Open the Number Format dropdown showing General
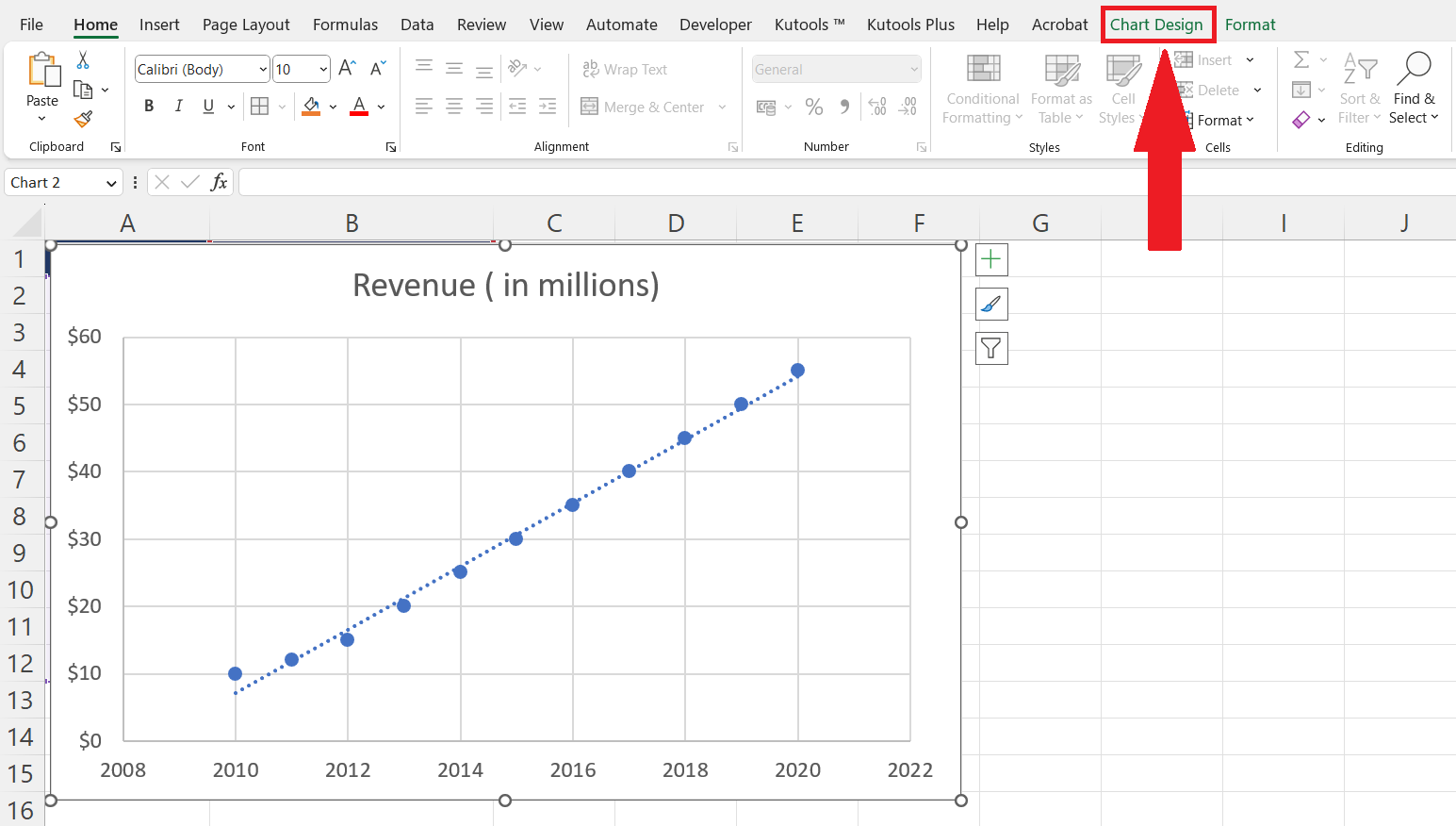This screenshot has width=1456, height=826. click(835, 69)
